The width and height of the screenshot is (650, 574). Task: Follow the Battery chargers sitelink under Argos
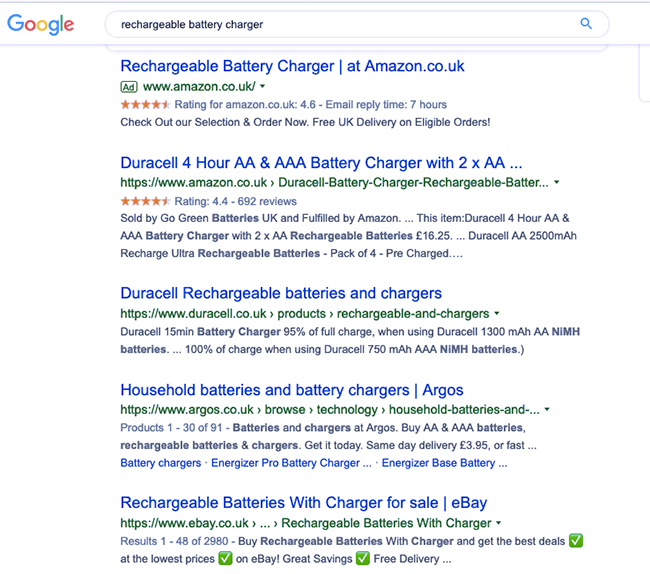click(161, 463)
